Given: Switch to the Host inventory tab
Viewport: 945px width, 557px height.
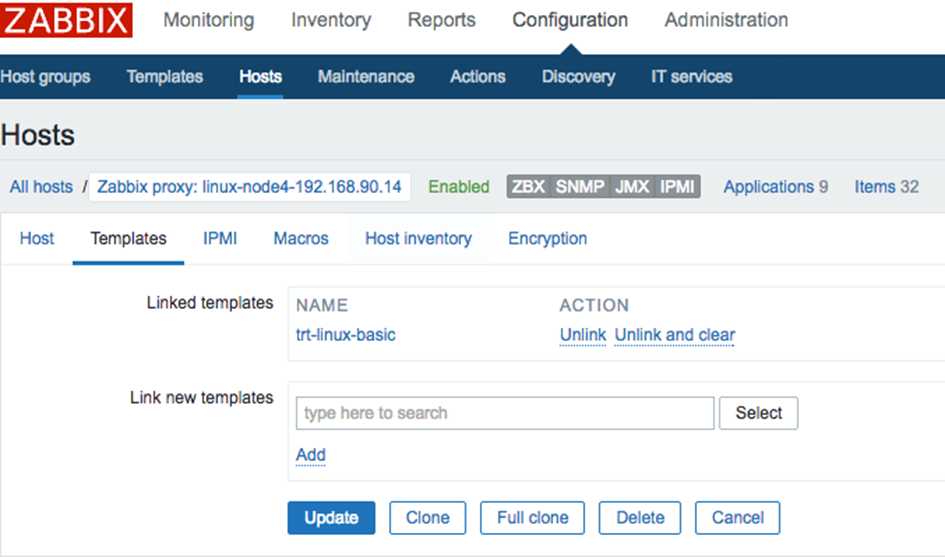Looking at the screenshot, I should point(418,239).
